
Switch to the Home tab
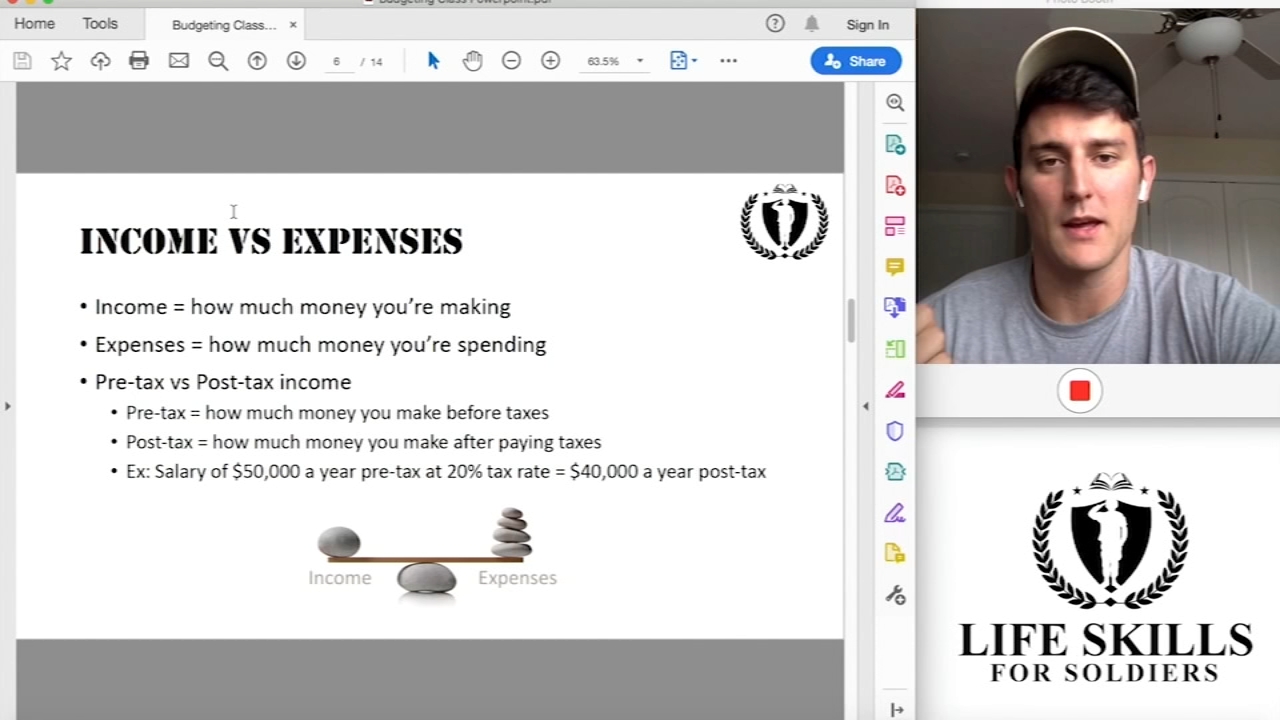(x=34, y=24)
